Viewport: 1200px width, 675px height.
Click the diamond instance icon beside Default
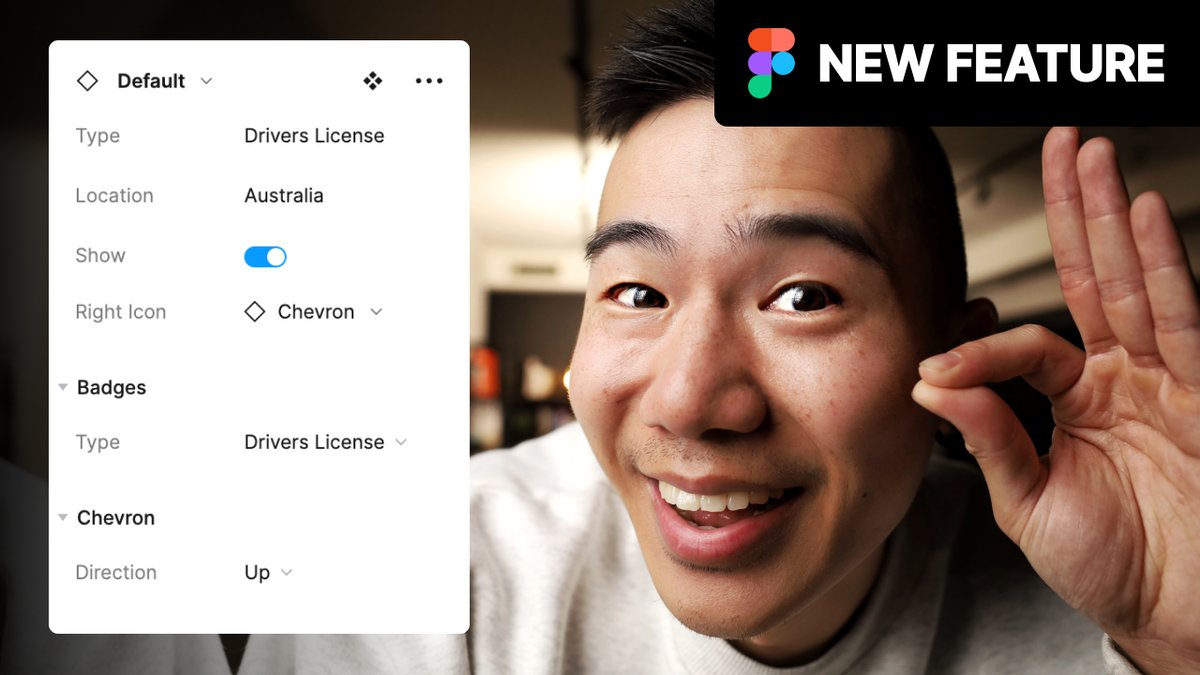(87, 81)
